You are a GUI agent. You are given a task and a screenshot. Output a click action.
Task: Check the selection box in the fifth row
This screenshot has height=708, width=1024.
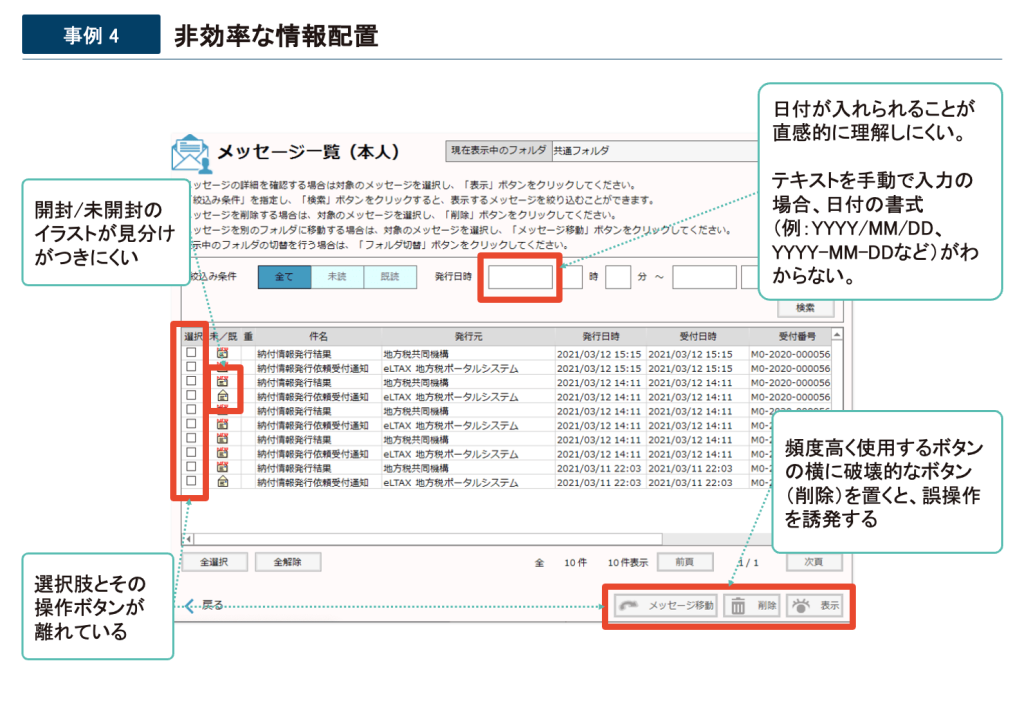coord(191,410)
